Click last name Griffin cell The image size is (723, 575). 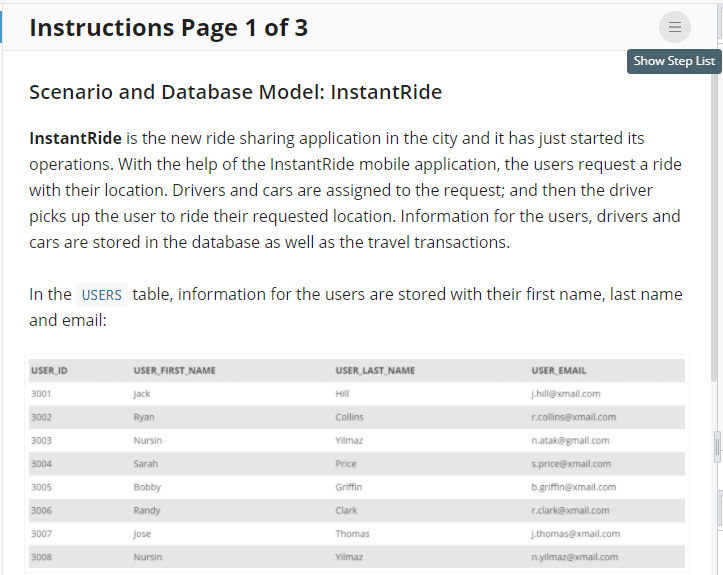pos(349,487)
